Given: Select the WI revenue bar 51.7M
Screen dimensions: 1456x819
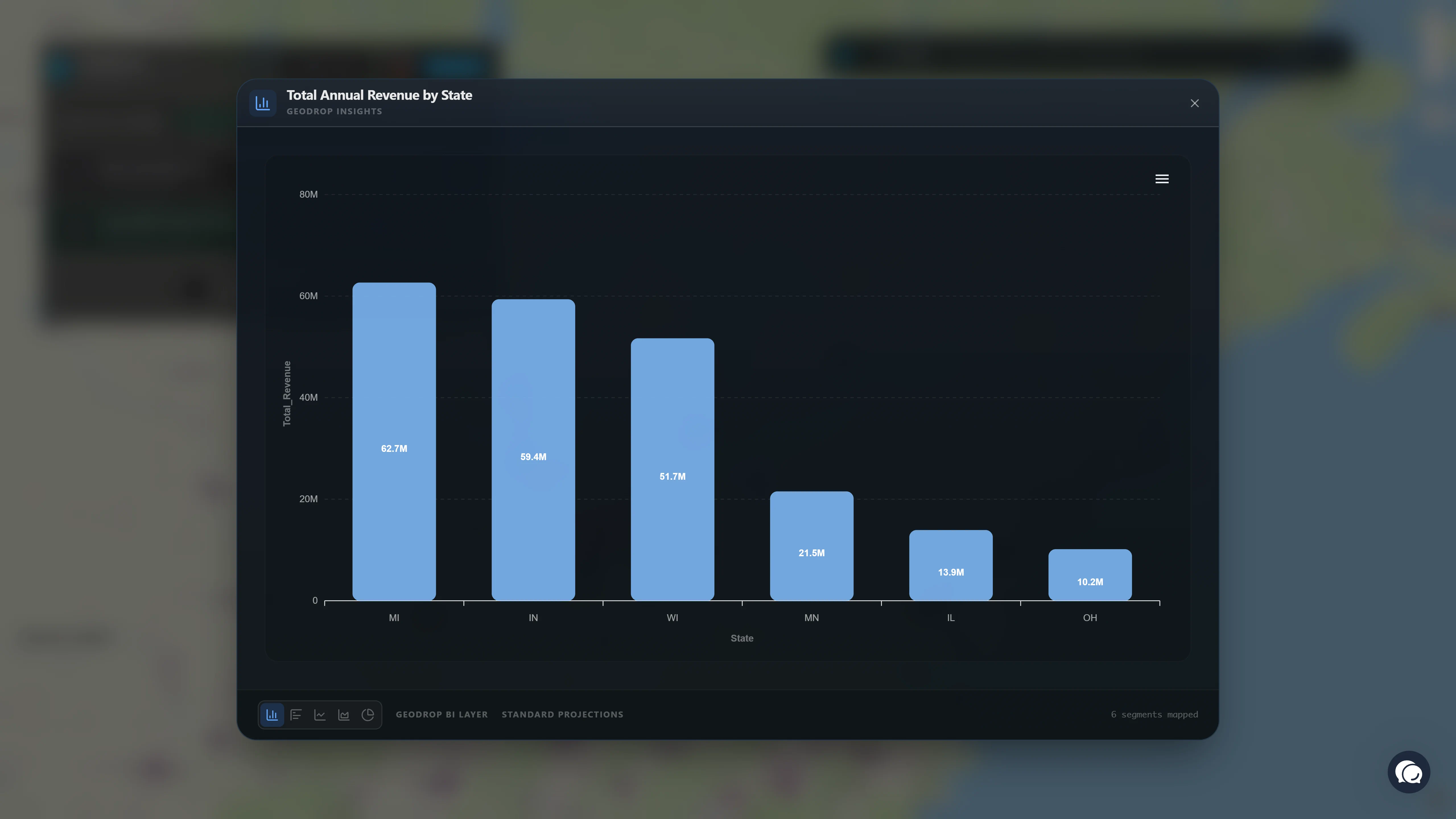Looking at the screenshot, I should 672,469.
